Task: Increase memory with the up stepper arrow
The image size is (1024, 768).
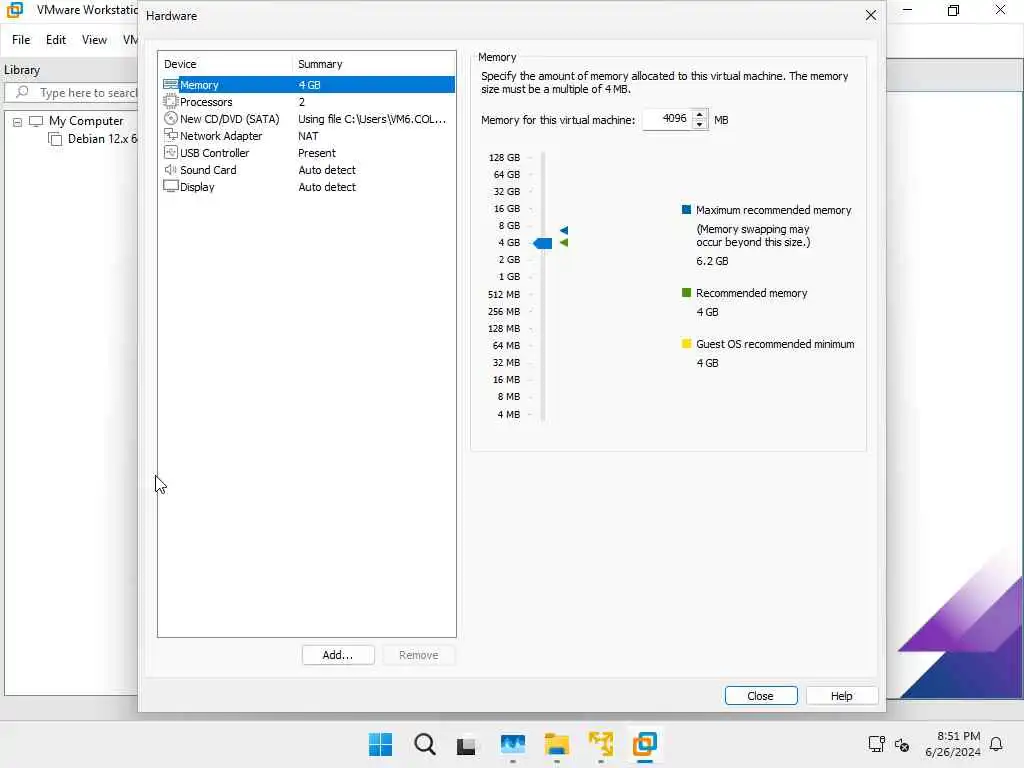Action: click(699, 114)
